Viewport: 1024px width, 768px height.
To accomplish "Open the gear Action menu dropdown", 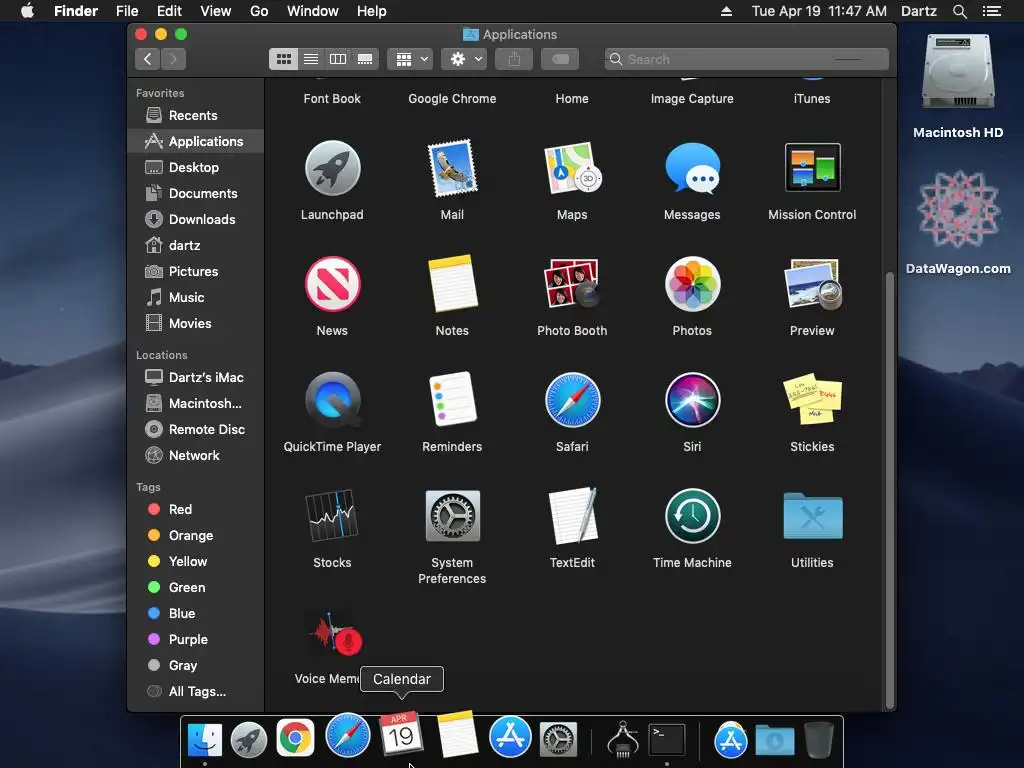I will pyautogui.click(x=464, y=59).
